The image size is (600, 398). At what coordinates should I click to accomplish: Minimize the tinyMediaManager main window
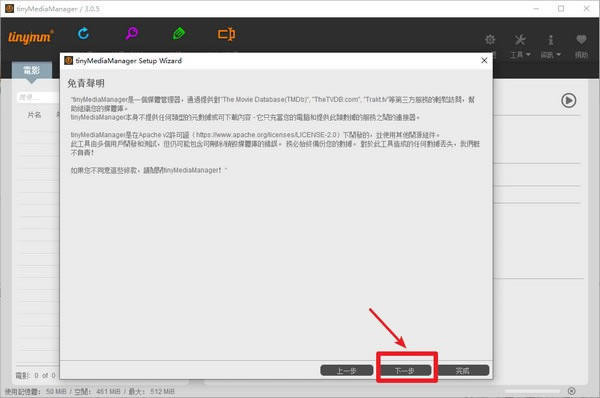point(536,8)
